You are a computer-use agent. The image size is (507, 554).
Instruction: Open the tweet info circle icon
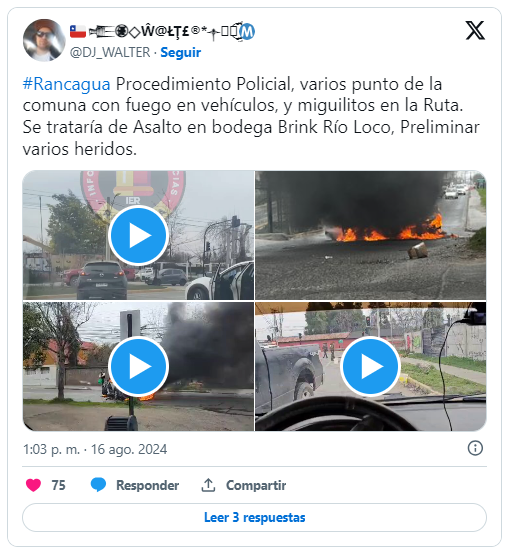pos(475,448)
